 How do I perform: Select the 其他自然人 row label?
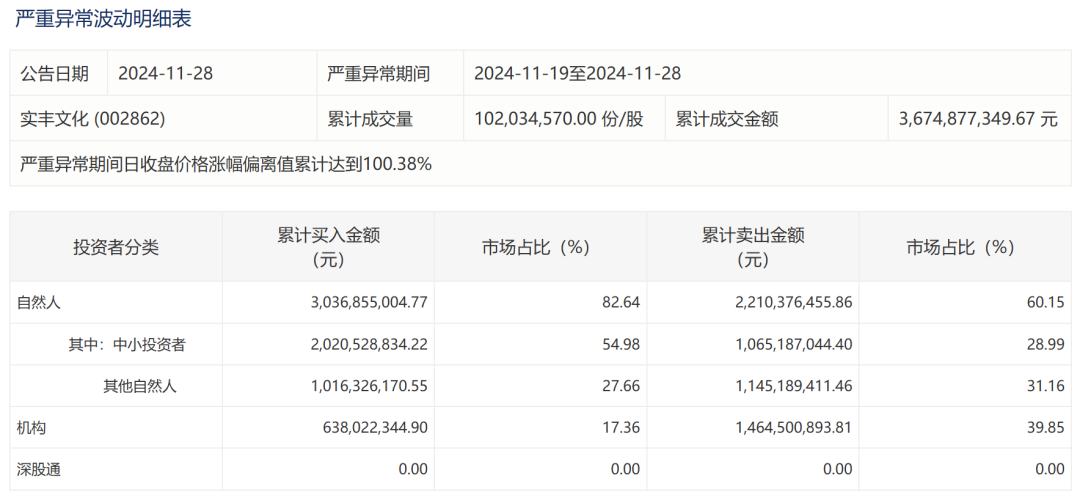point(140,386)
